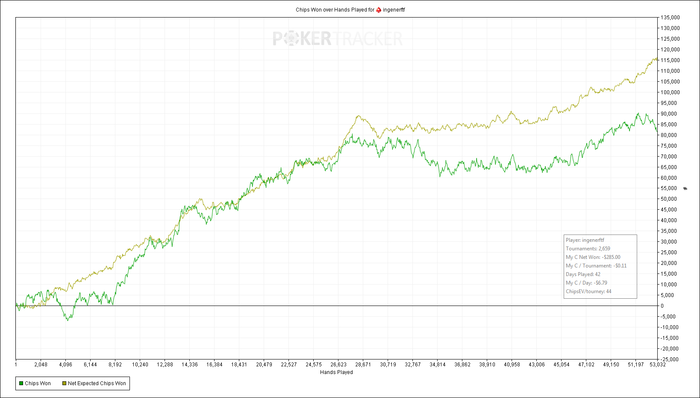Click the 'My C Net Won: -$285.00' line
The height and width of the screenshot is (398, 700).
pos(593,257)
